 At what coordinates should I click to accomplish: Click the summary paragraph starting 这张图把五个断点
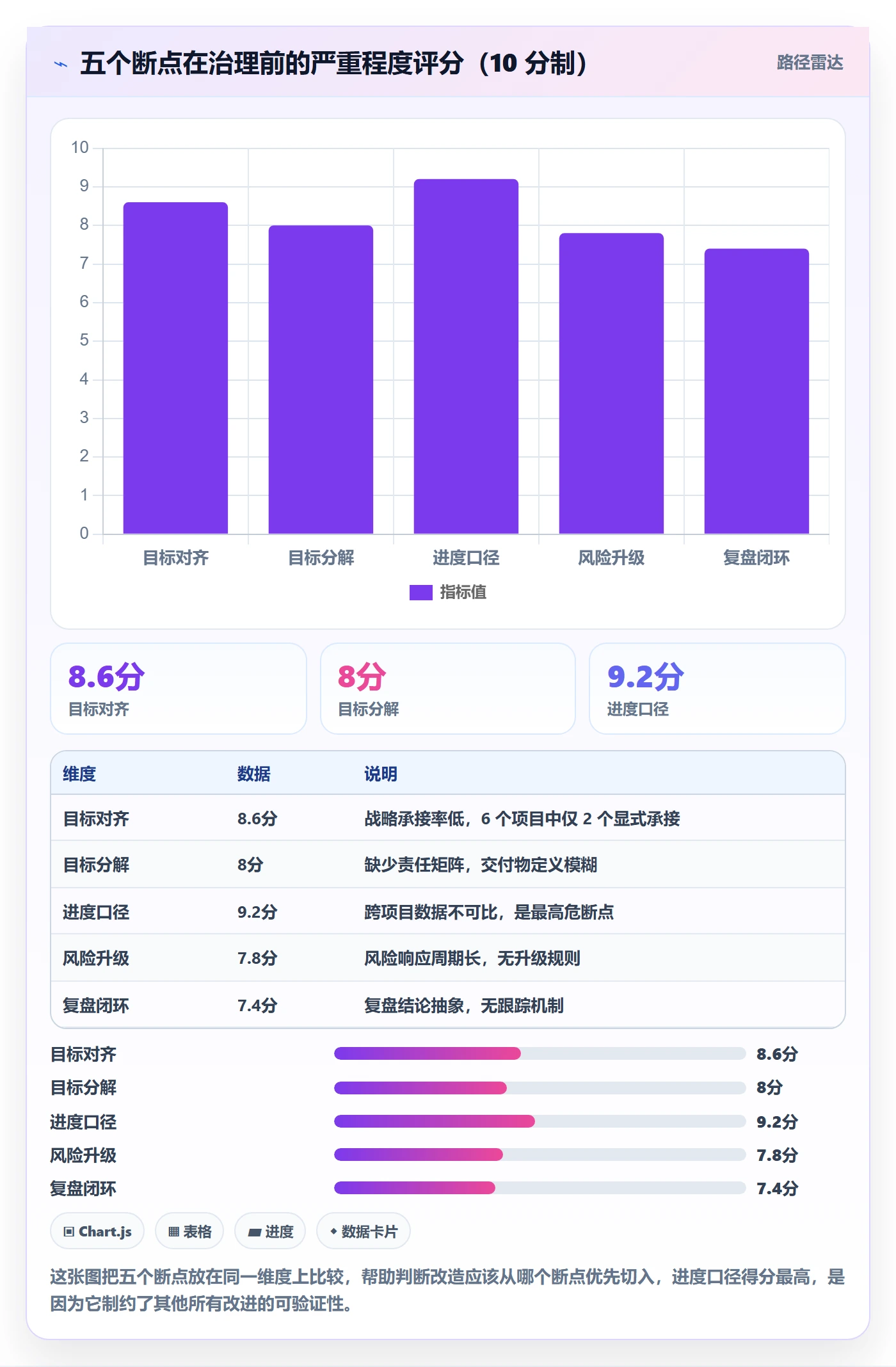[448, 1290]
